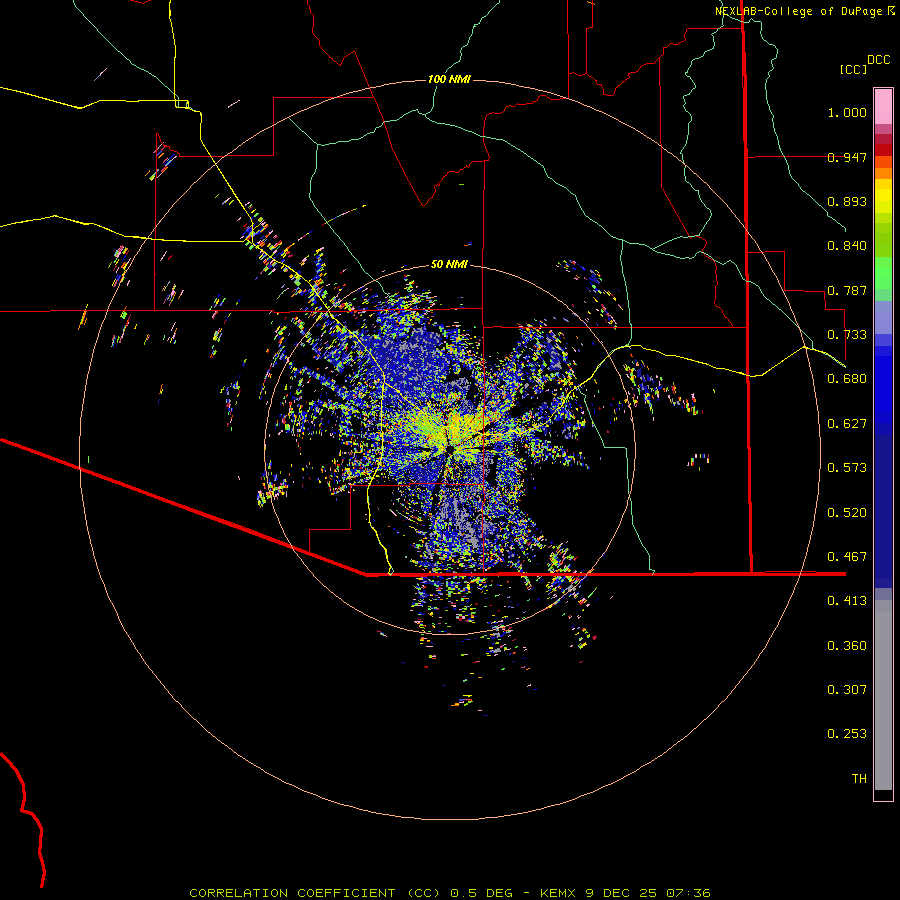
Task: Click the 50 NMI range ring label
Action: pos(449,265)
